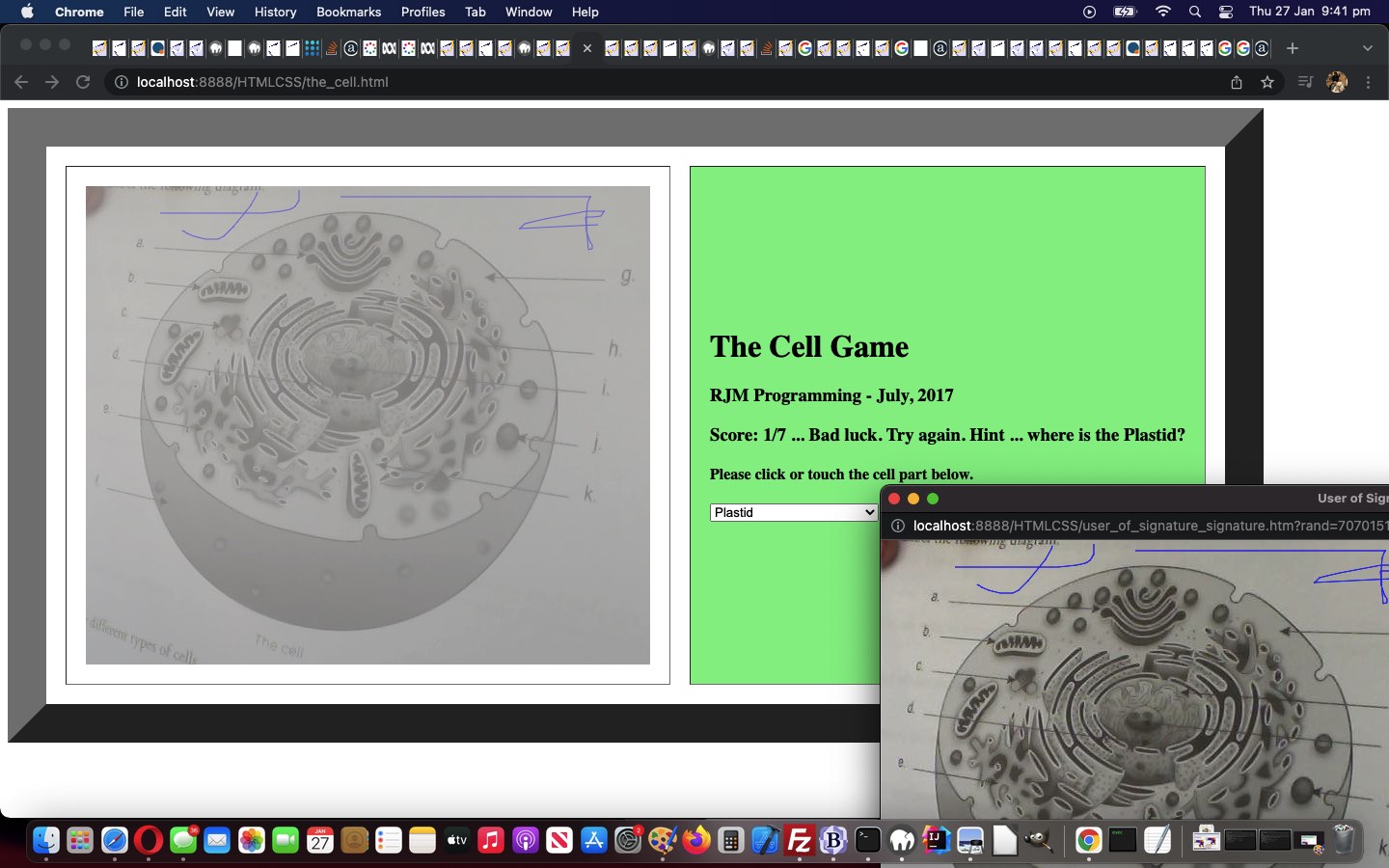Open the media controls icon in the toolbar

pyautogui.click(x=1305, y=83)
